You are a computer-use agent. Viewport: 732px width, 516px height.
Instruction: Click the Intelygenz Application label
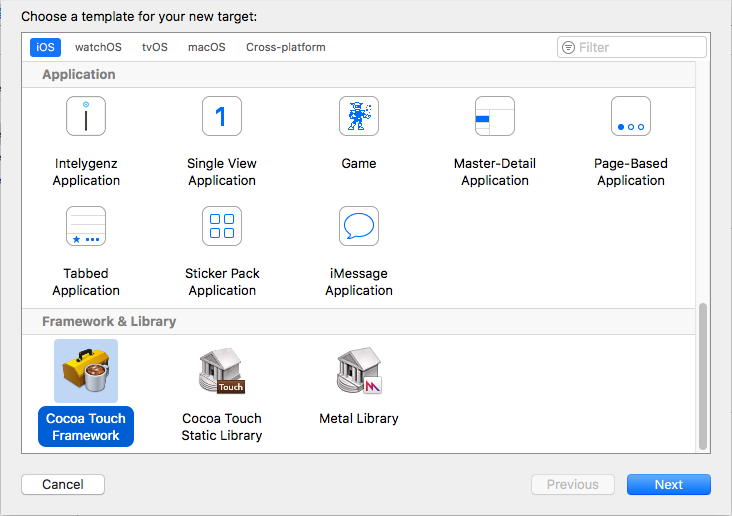click(86, 172)
